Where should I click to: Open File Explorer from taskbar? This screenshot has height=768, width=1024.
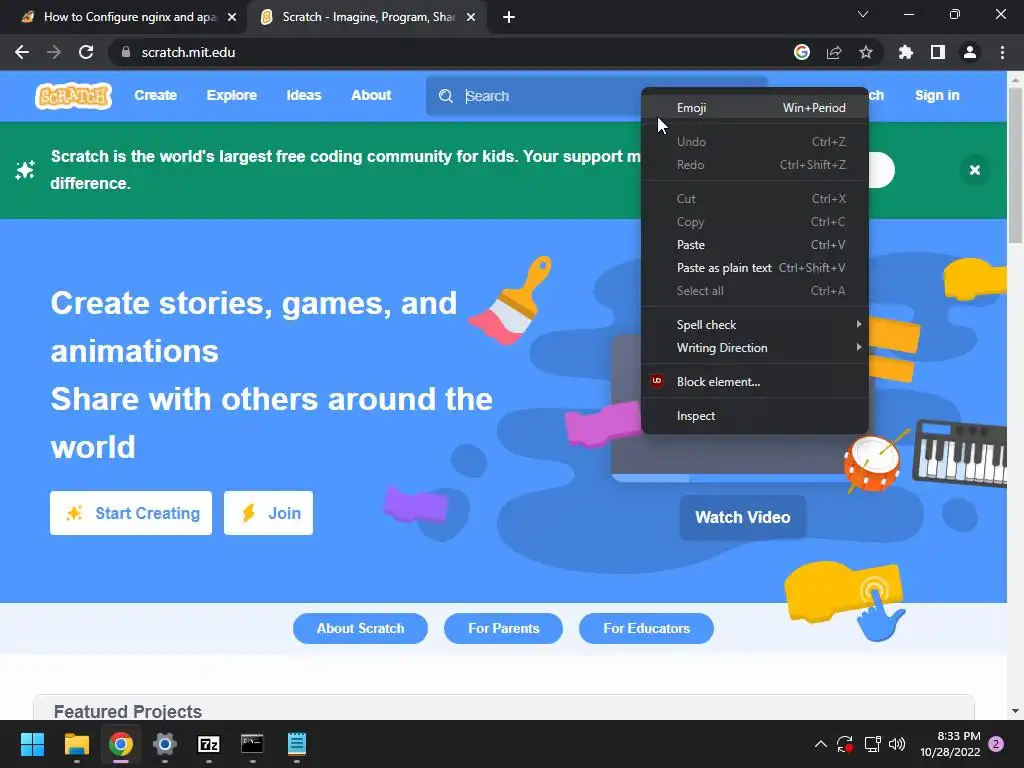pyautogui.click(x=76, y=744)
